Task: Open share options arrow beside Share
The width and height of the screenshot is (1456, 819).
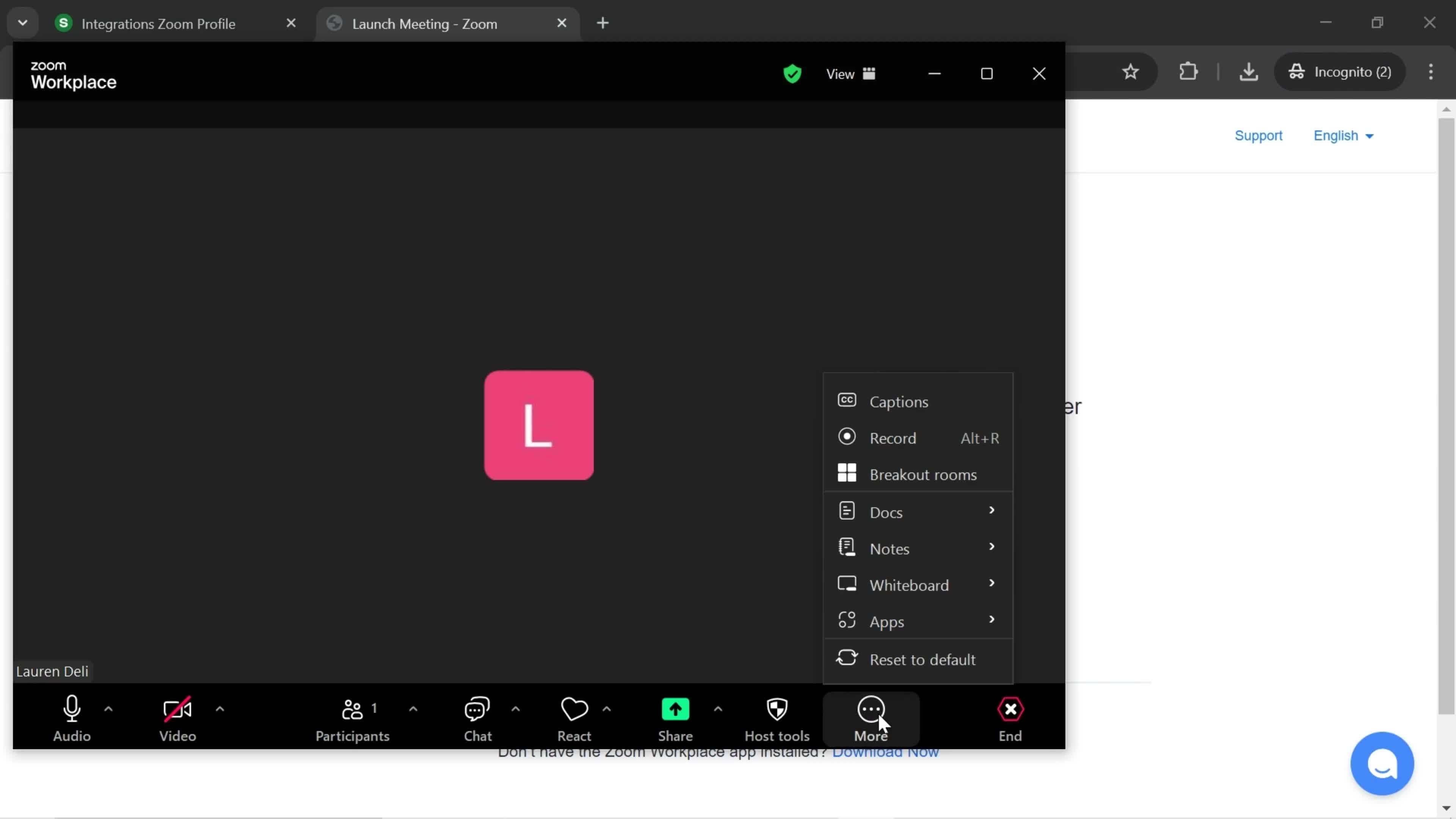Action: tap(718, 709)
